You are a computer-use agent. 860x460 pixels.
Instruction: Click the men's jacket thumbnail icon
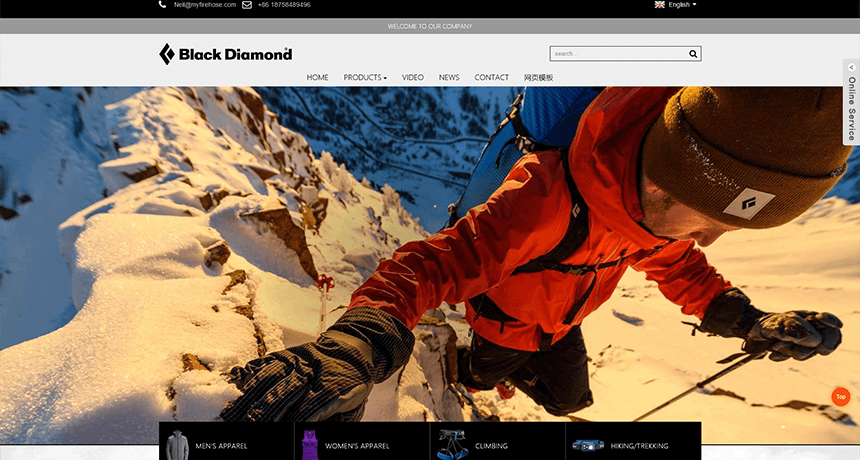pyautogui.click(x=178, y=444)
